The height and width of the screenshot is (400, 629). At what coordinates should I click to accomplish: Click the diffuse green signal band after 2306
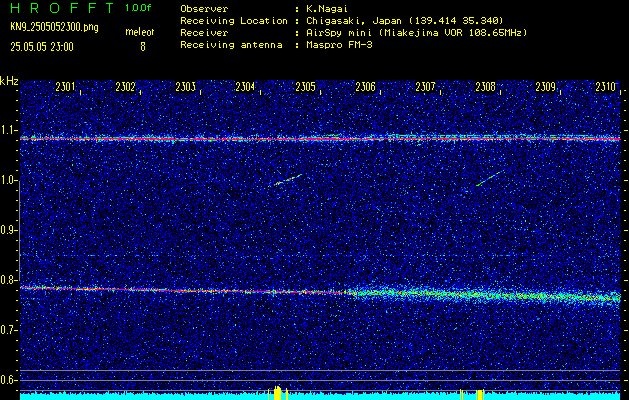point(485,296)
